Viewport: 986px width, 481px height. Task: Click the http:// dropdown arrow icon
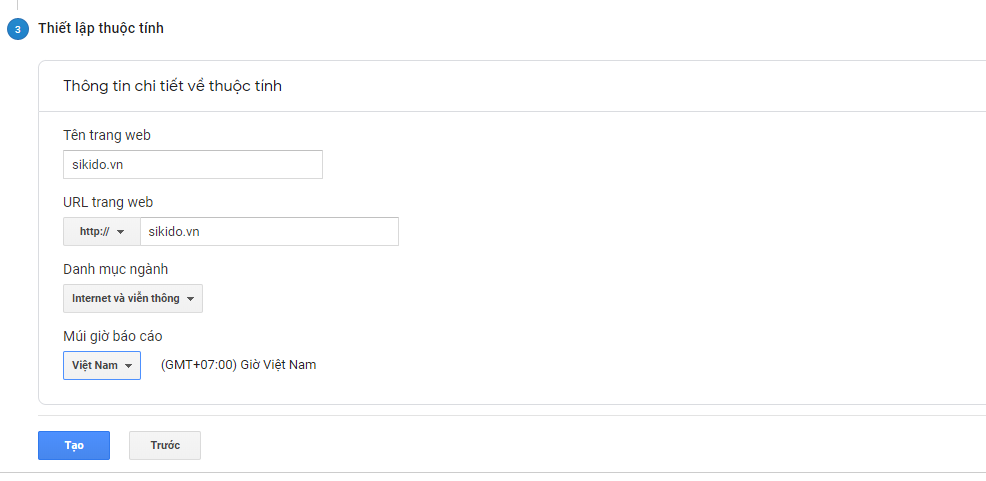(x=121, y=232)
